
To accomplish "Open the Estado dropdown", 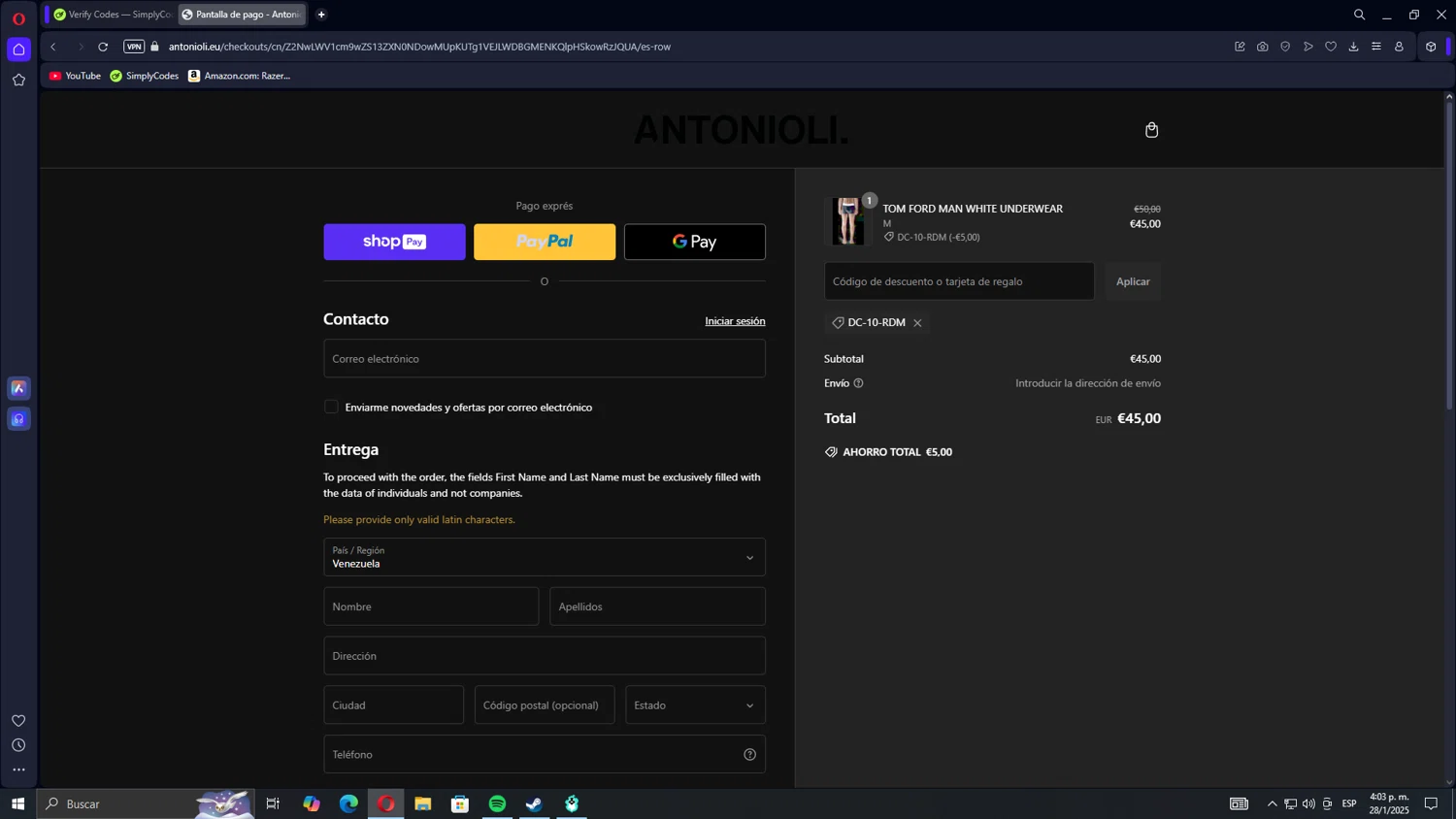I will 695,705.
